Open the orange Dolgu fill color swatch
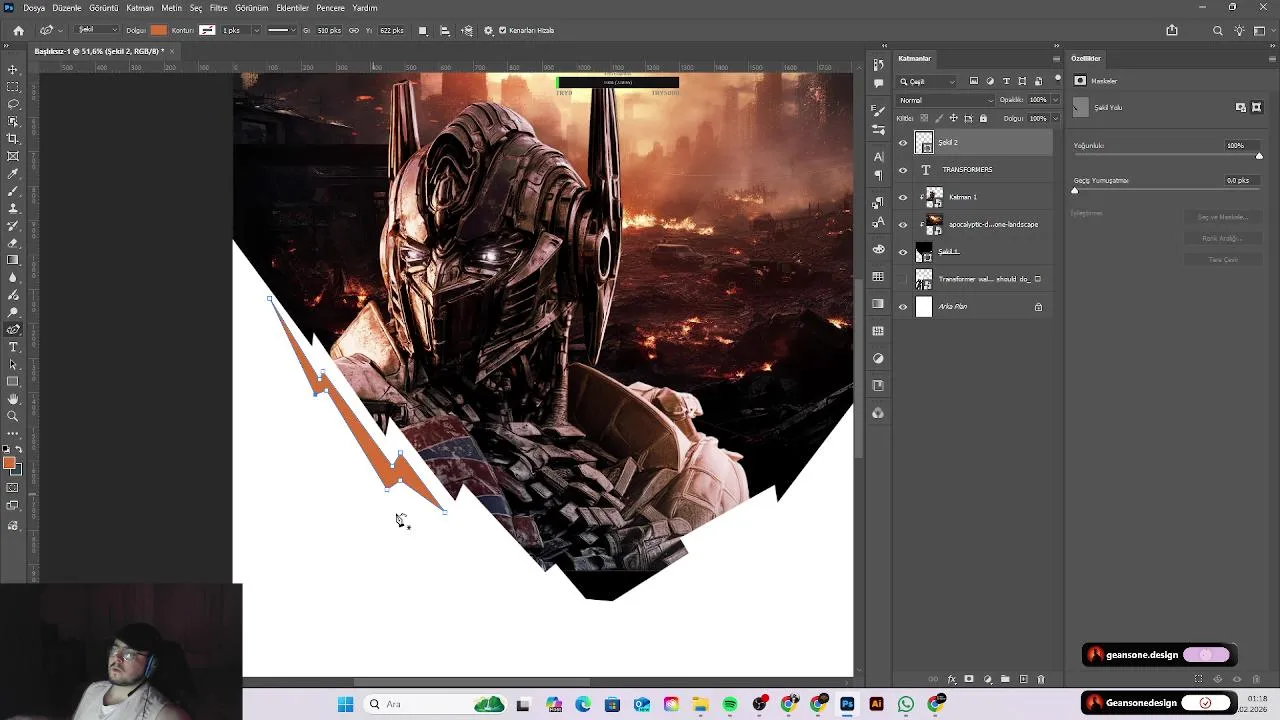The height and width of the screenshot is (720, 1280). (158, 31)
